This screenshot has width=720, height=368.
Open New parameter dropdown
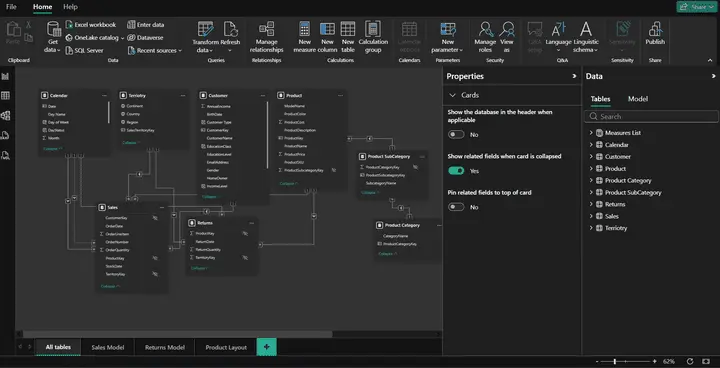pyautogui.click(x=447, y=37)
